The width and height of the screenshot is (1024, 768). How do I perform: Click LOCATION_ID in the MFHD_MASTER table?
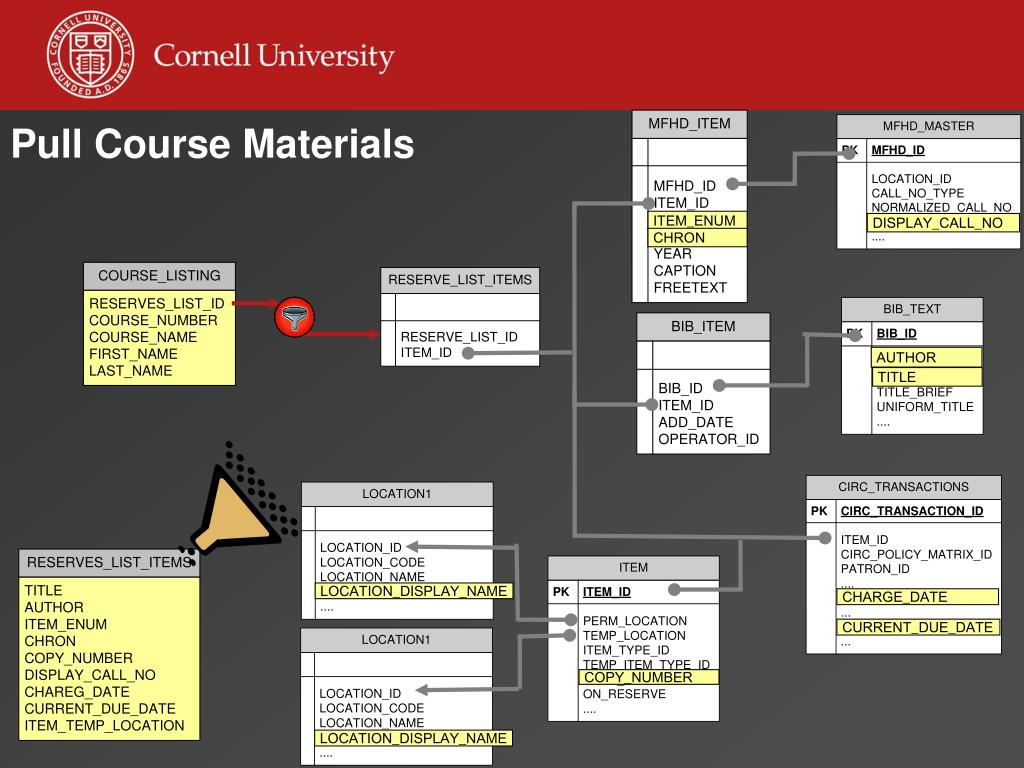(x=911, y=179)
